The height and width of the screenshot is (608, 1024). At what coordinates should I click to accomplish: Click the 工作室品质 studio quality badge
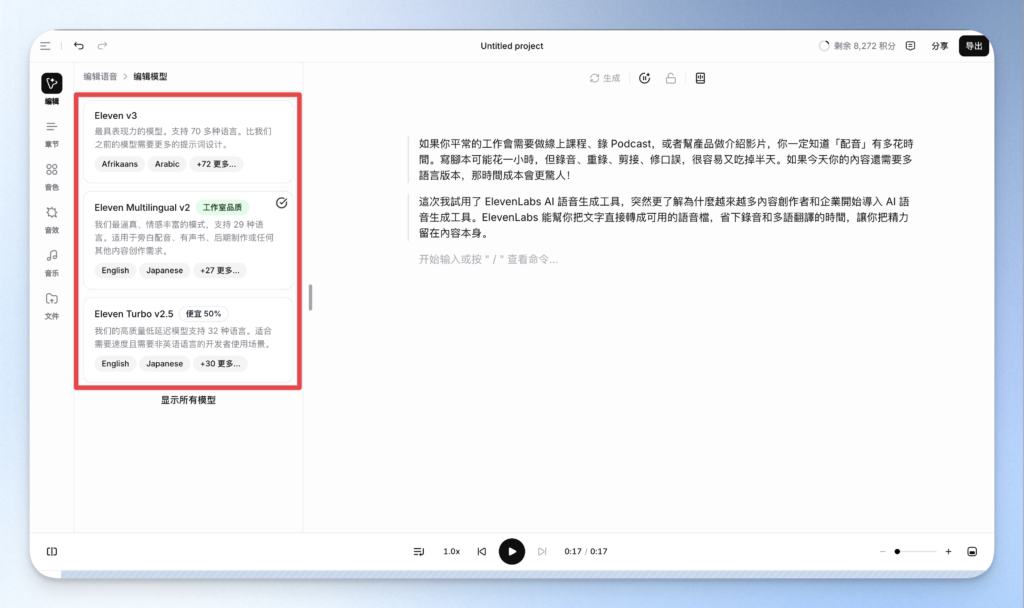(x=222, y=208)
